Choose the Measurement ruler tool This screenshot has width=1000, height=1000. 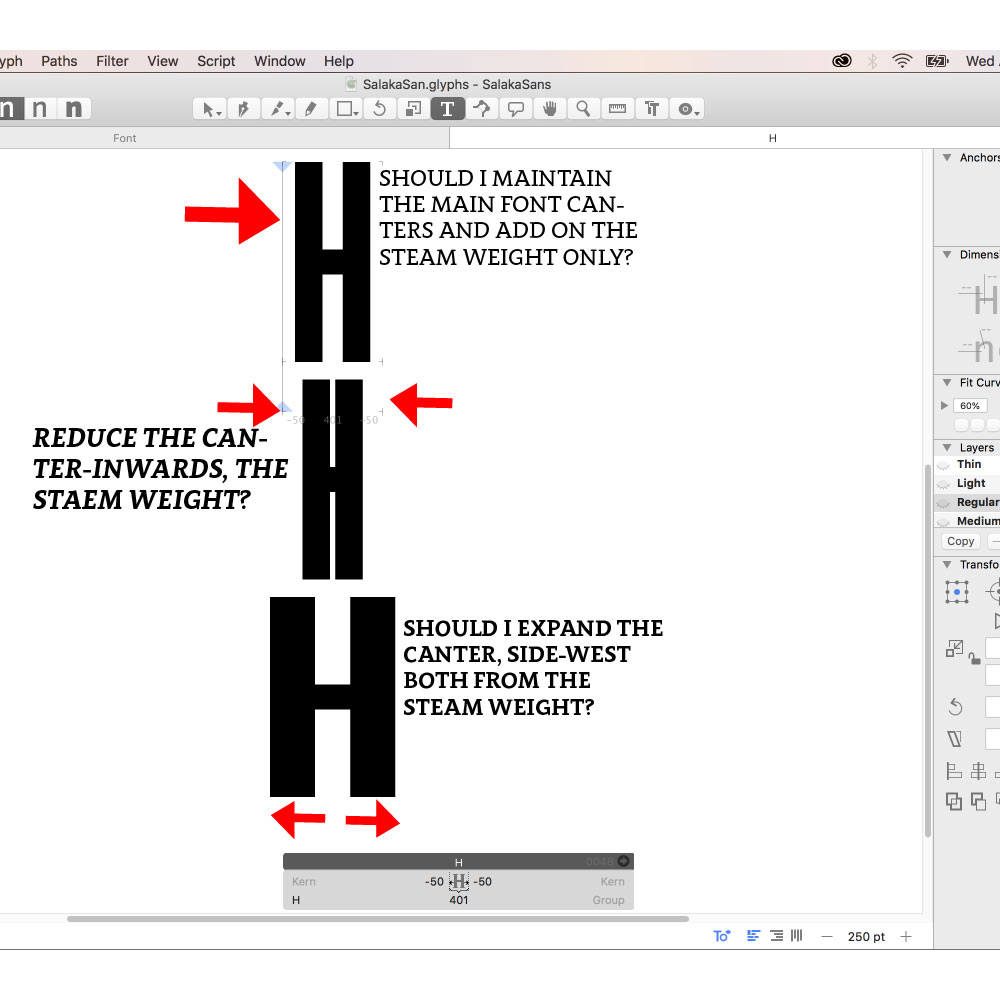click(617, 109)
